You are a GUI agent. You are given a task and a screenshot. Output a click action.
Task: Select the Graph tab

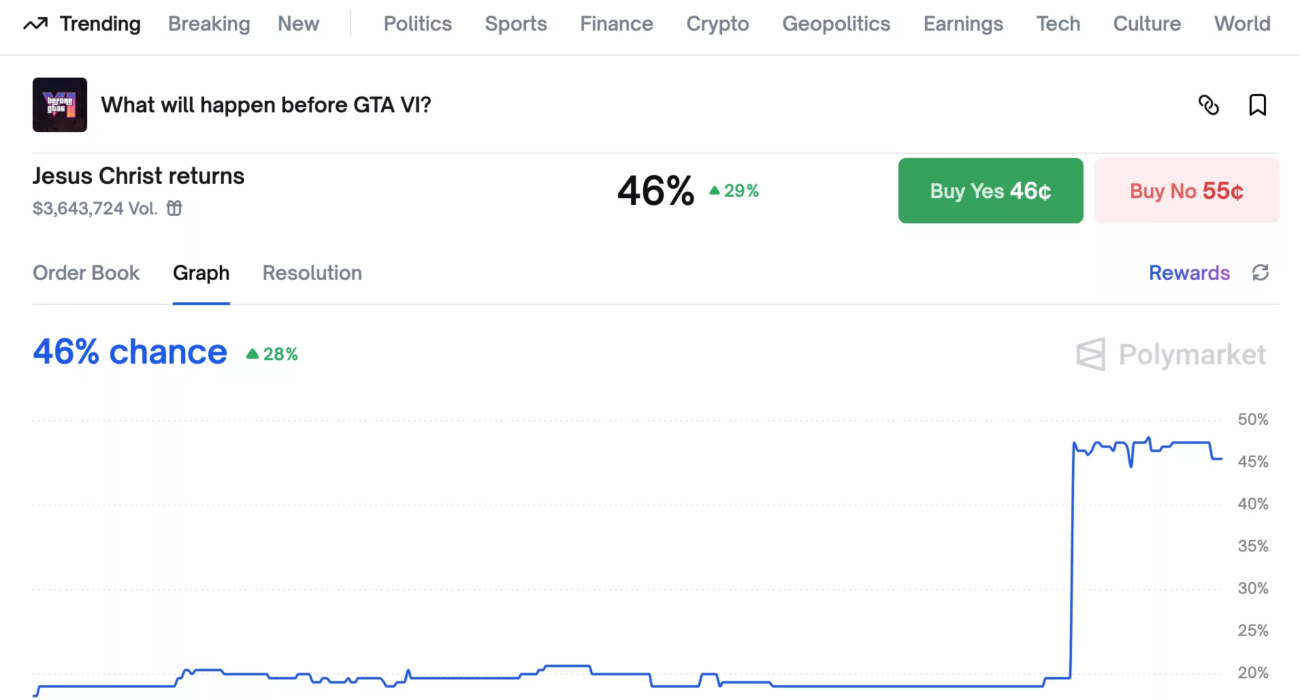tap(201, 273)
